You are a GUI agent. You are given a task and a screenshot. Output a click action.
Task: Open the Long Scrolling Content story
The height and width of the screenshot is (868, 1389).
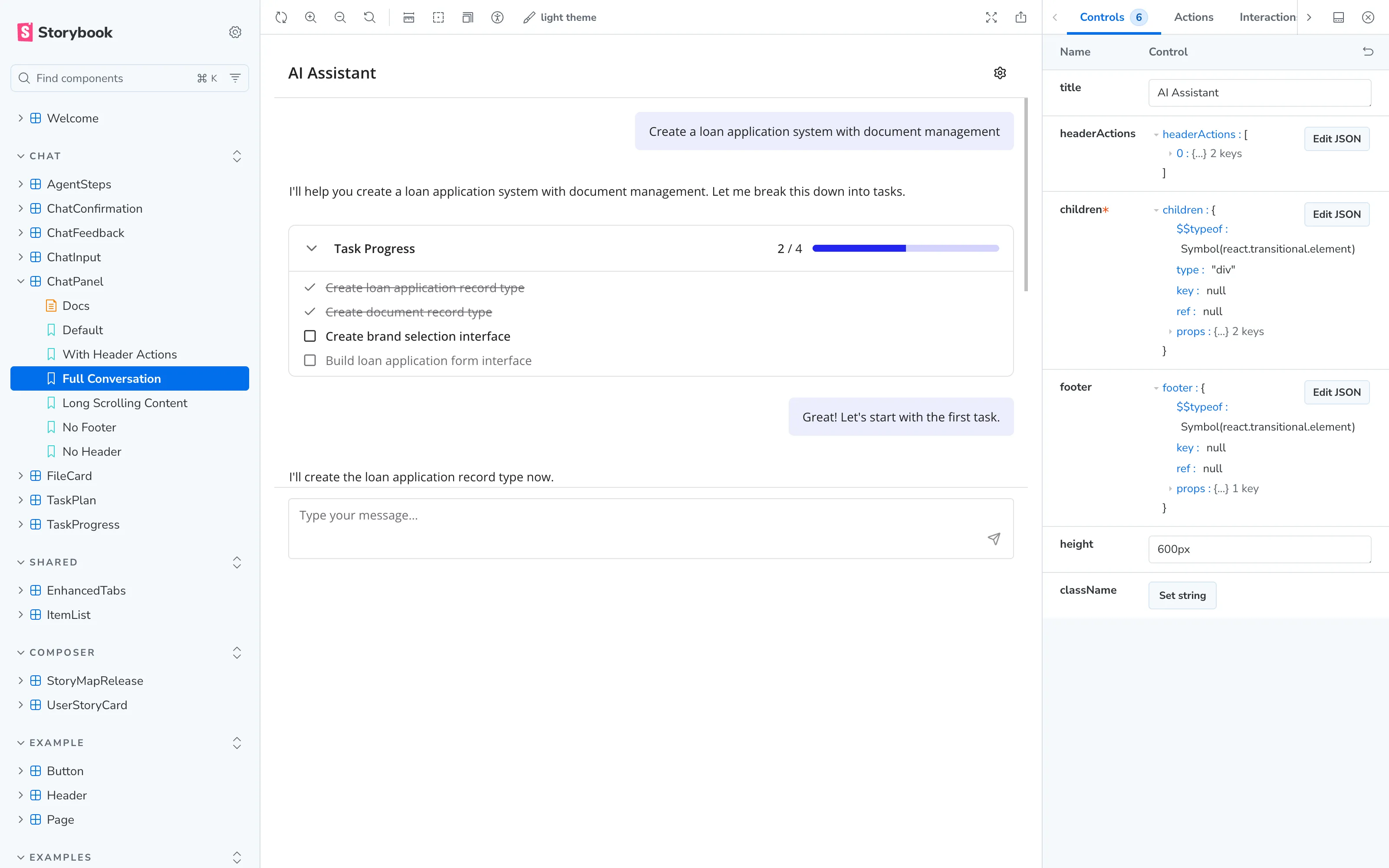tap(125, 403)
